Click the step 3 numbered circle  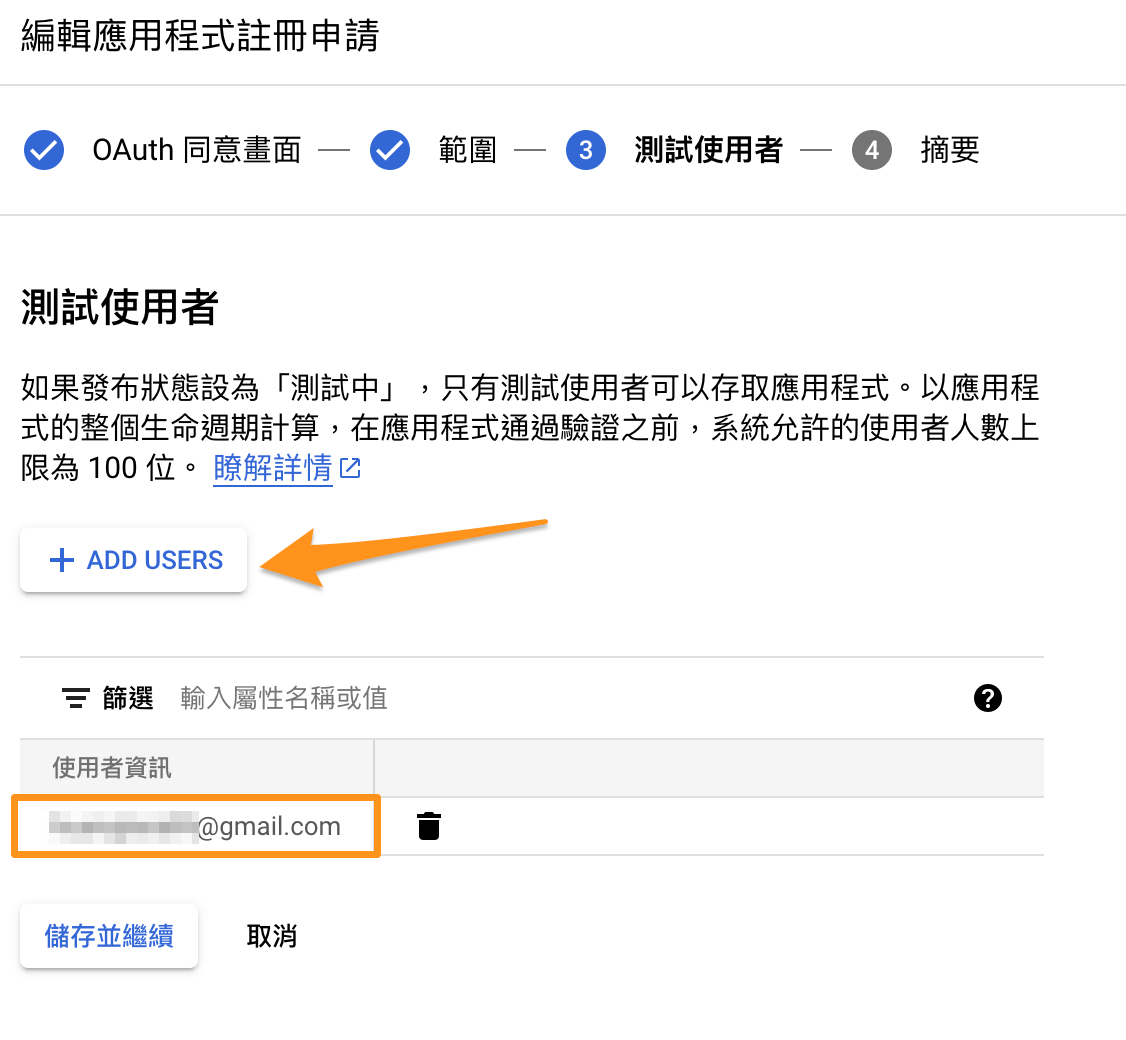pyautogui.click(x=586, y=151)
